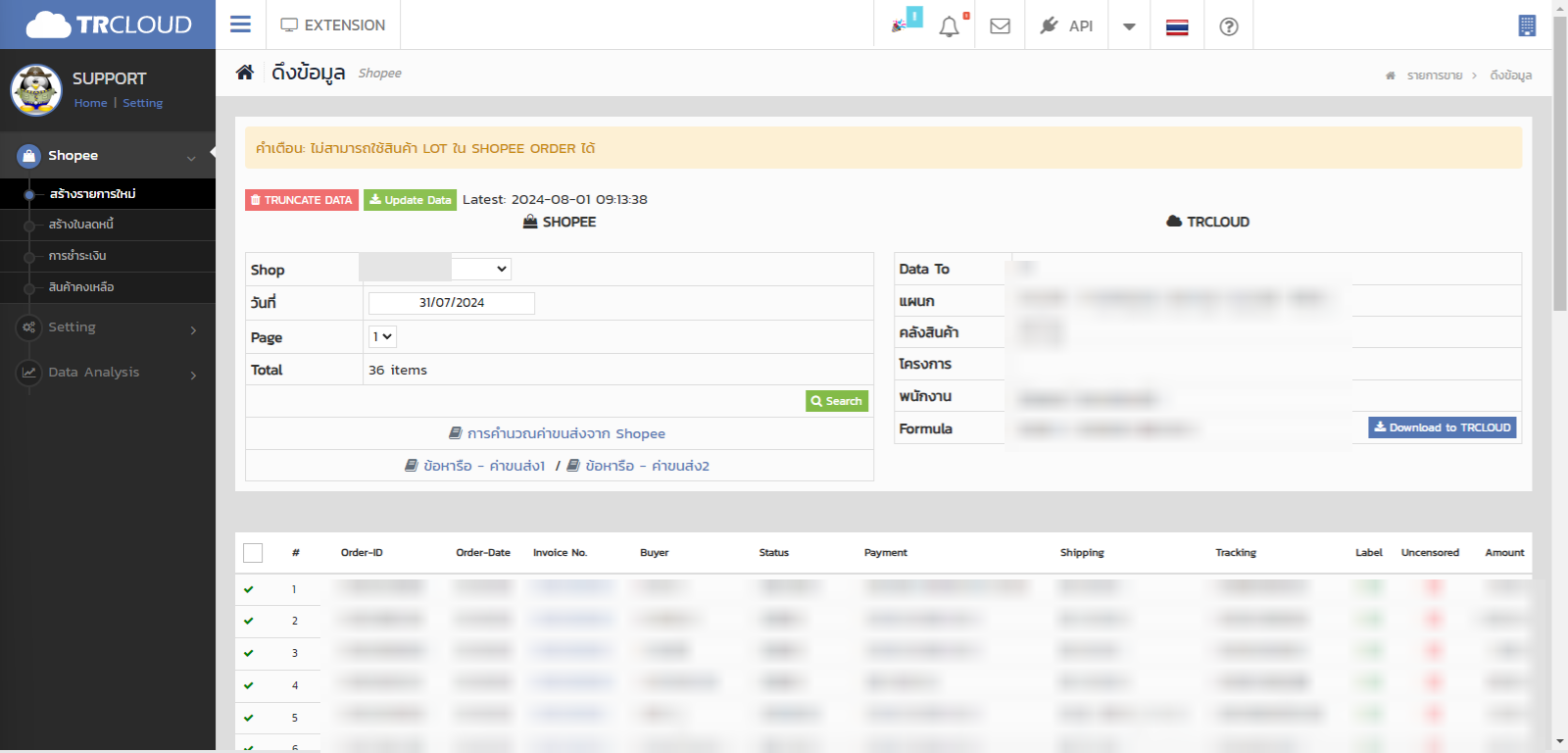
Task: Open the sidebar profile Setting link
Action: 143,103
